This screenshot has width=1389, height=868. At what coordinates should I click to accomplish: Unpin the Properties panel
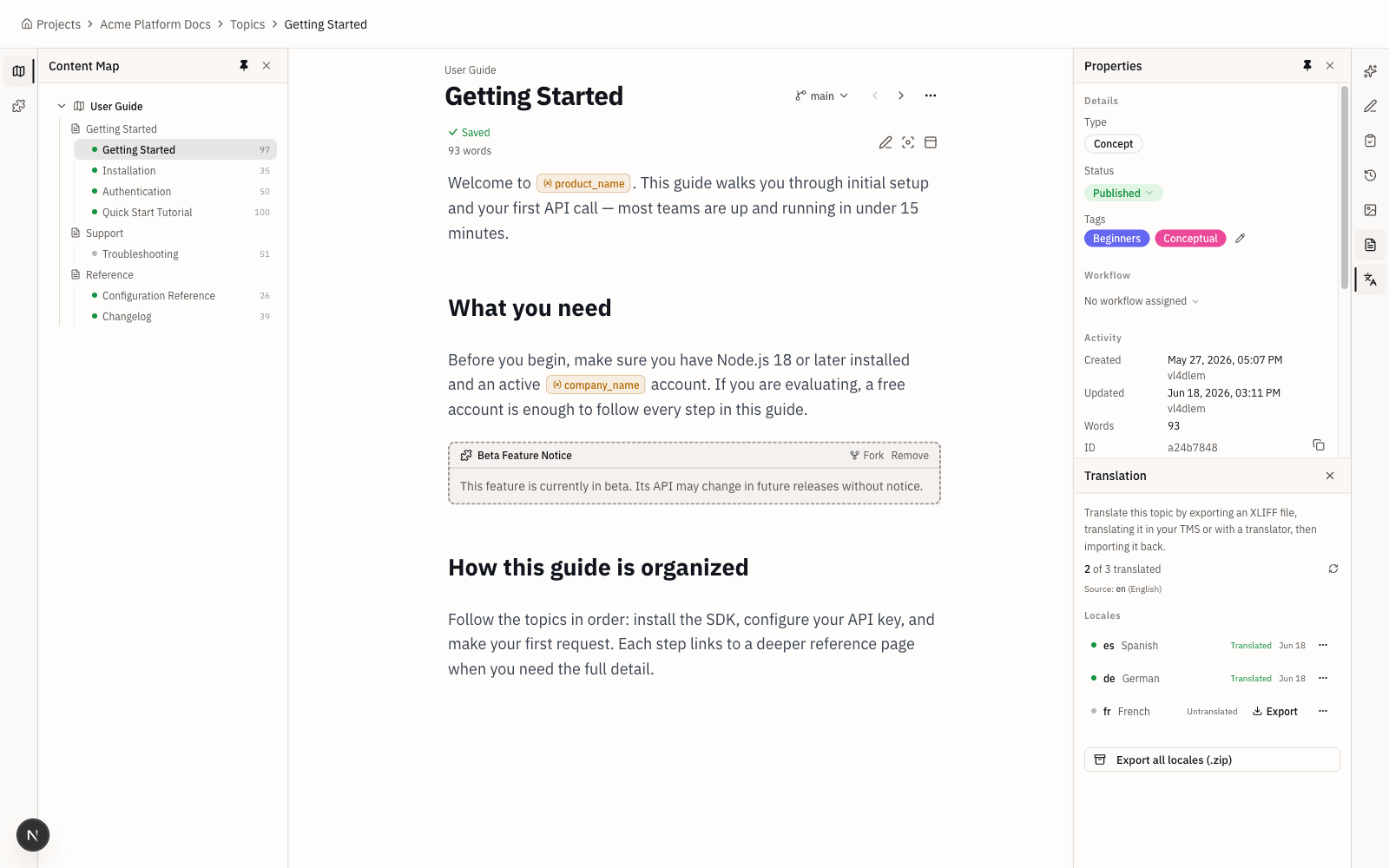(1307, 66)
